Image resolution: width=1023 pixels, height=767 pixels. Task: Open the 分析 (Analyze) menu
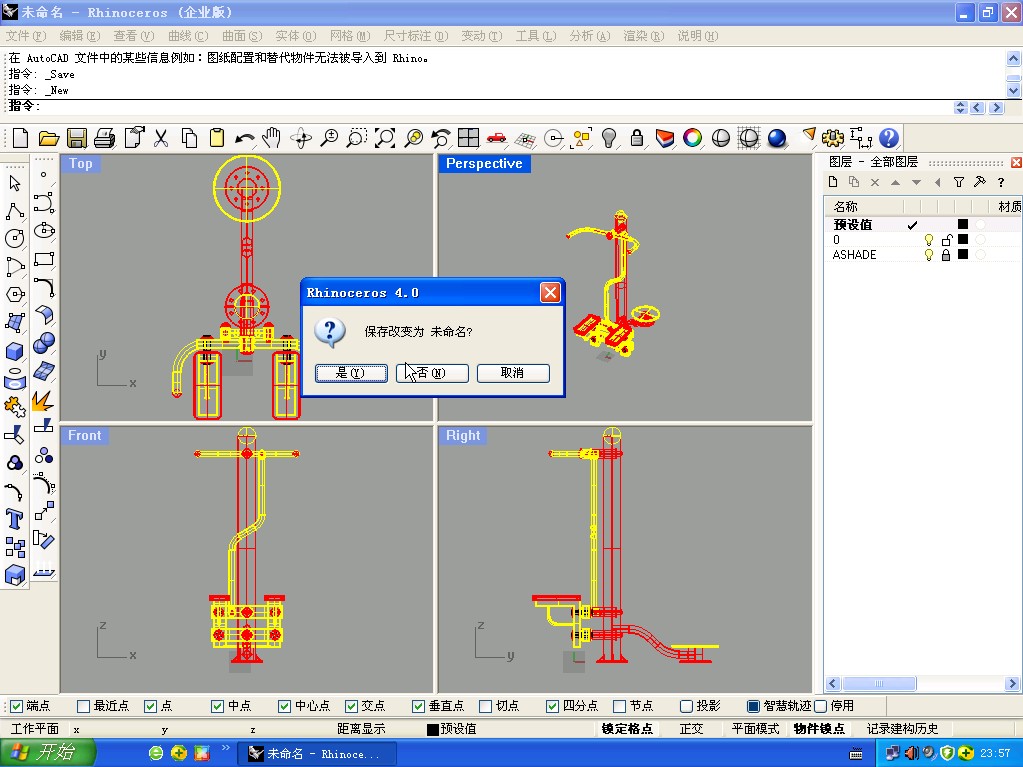point(589,36)
